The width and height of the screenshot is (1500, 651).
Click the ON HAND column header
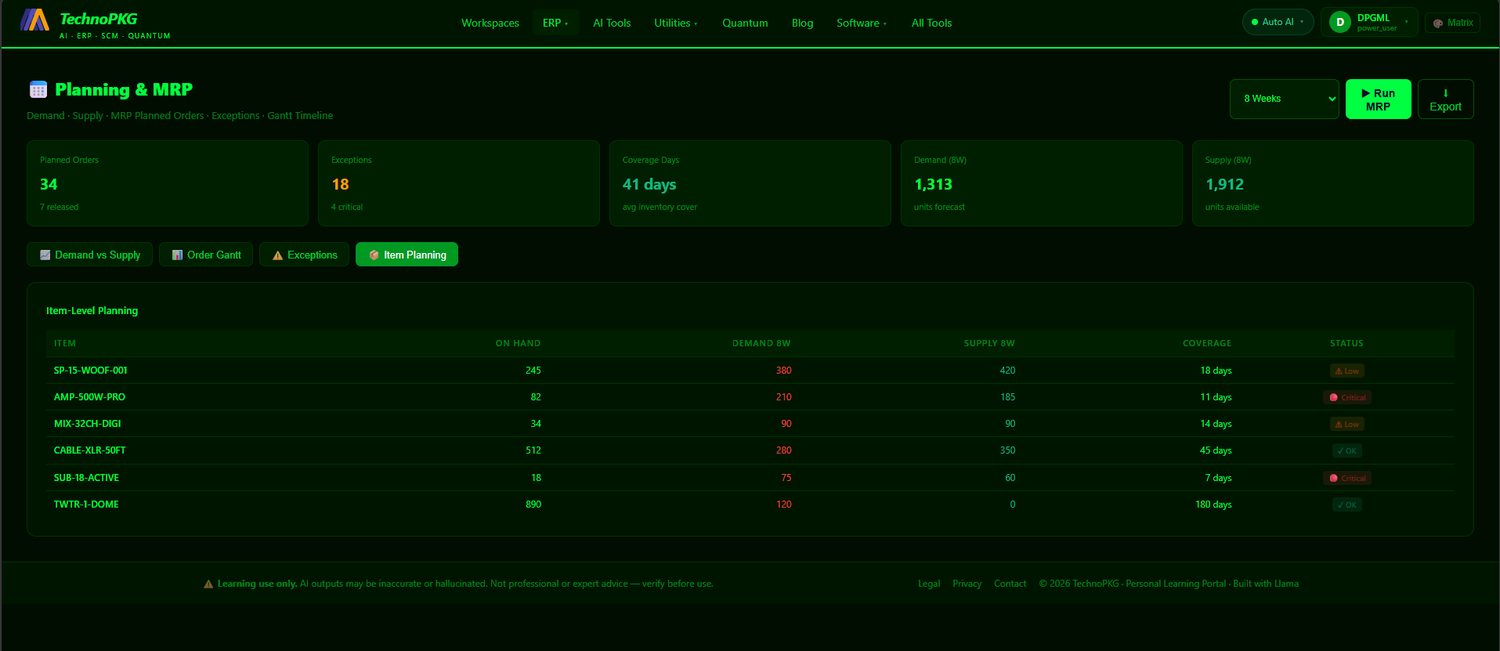518,343
